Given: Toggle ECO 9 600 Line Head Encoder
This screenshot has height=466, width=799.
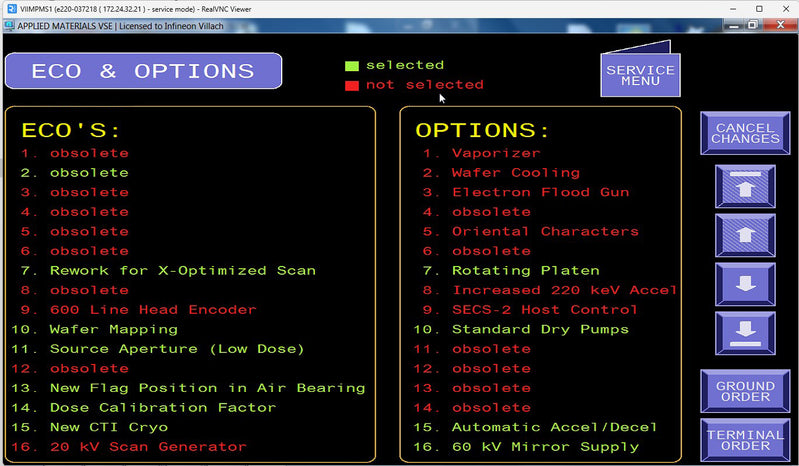Looking at the screenshot, I should tap(138, 310).
